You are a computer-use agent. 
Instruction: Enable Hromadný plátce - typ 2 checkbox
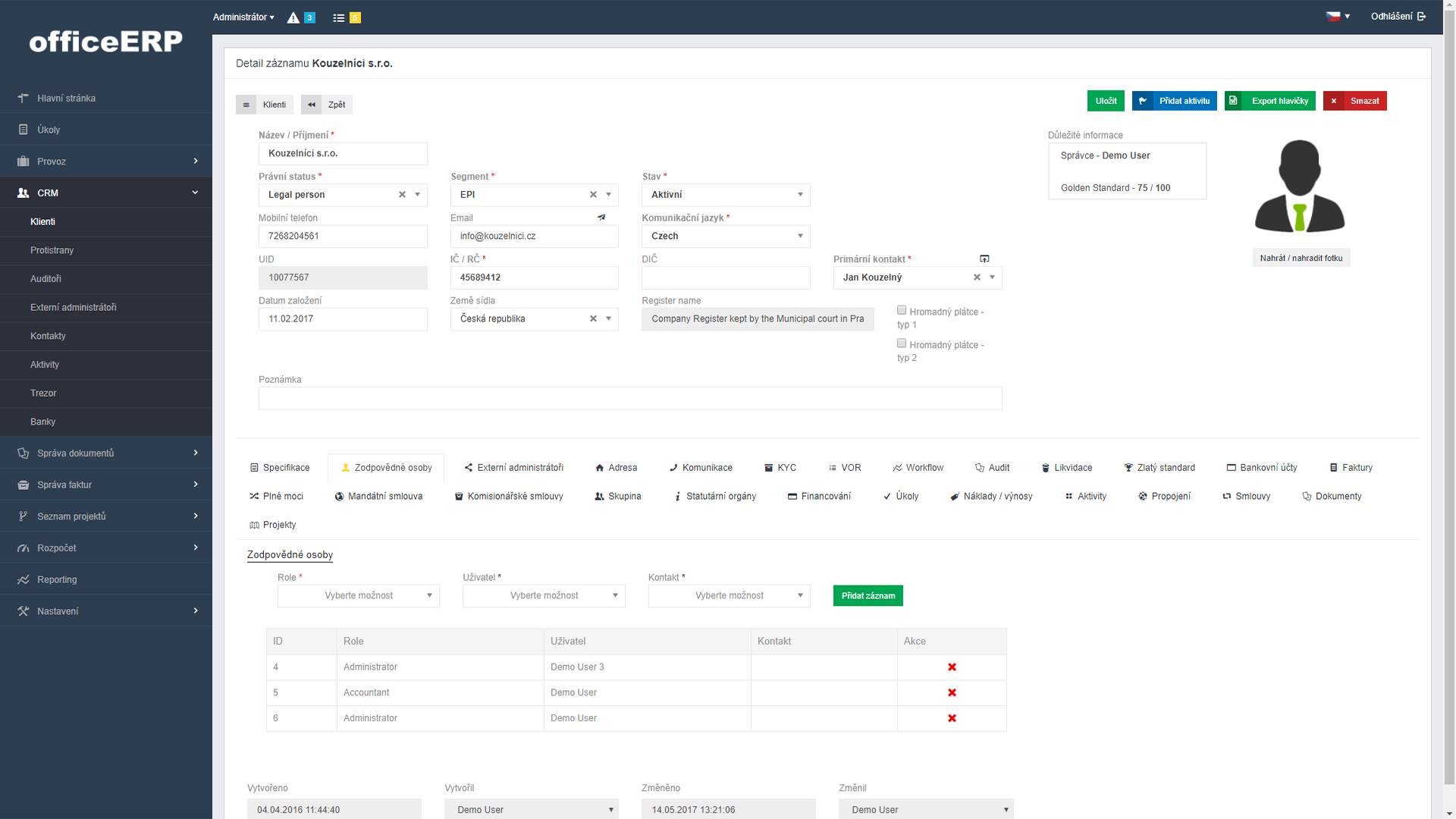pos(902,344)
